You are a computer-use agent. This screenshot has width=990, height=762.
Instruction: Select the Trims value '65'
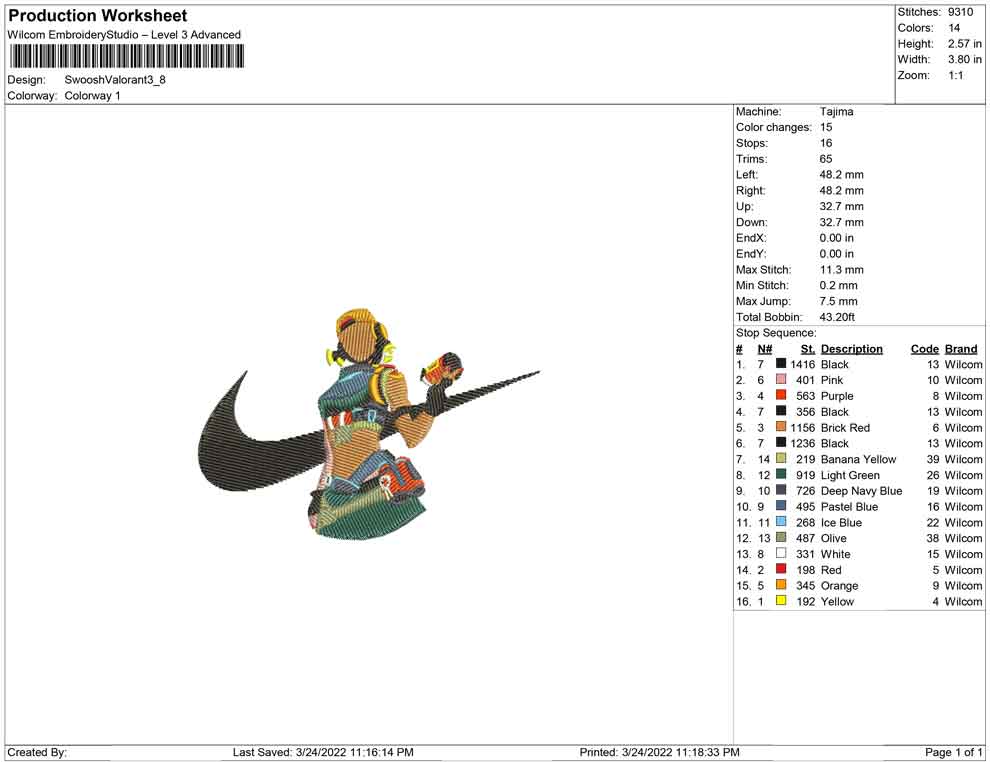826,159
